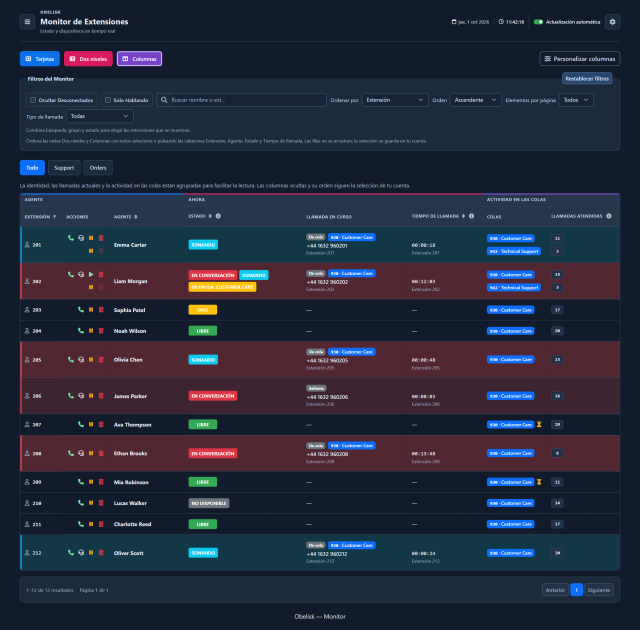Sort by the Extensión column header

[40, 217]
